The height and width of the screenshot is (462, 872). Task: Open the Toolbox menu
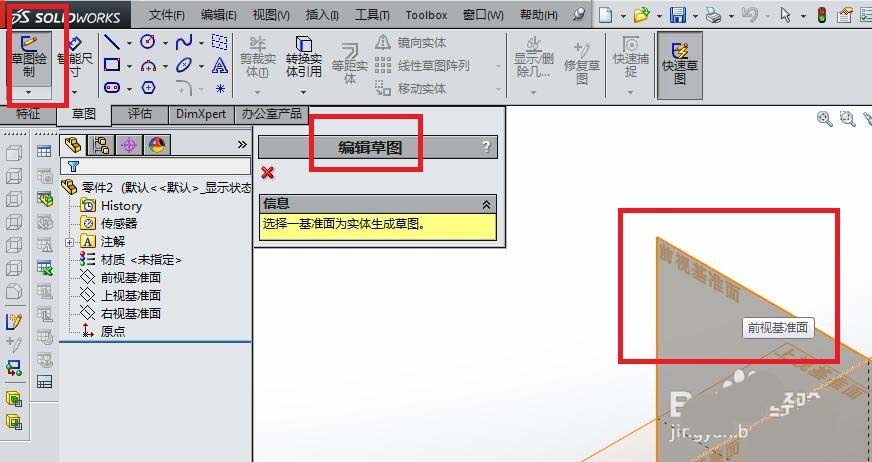tap(427, 15)
